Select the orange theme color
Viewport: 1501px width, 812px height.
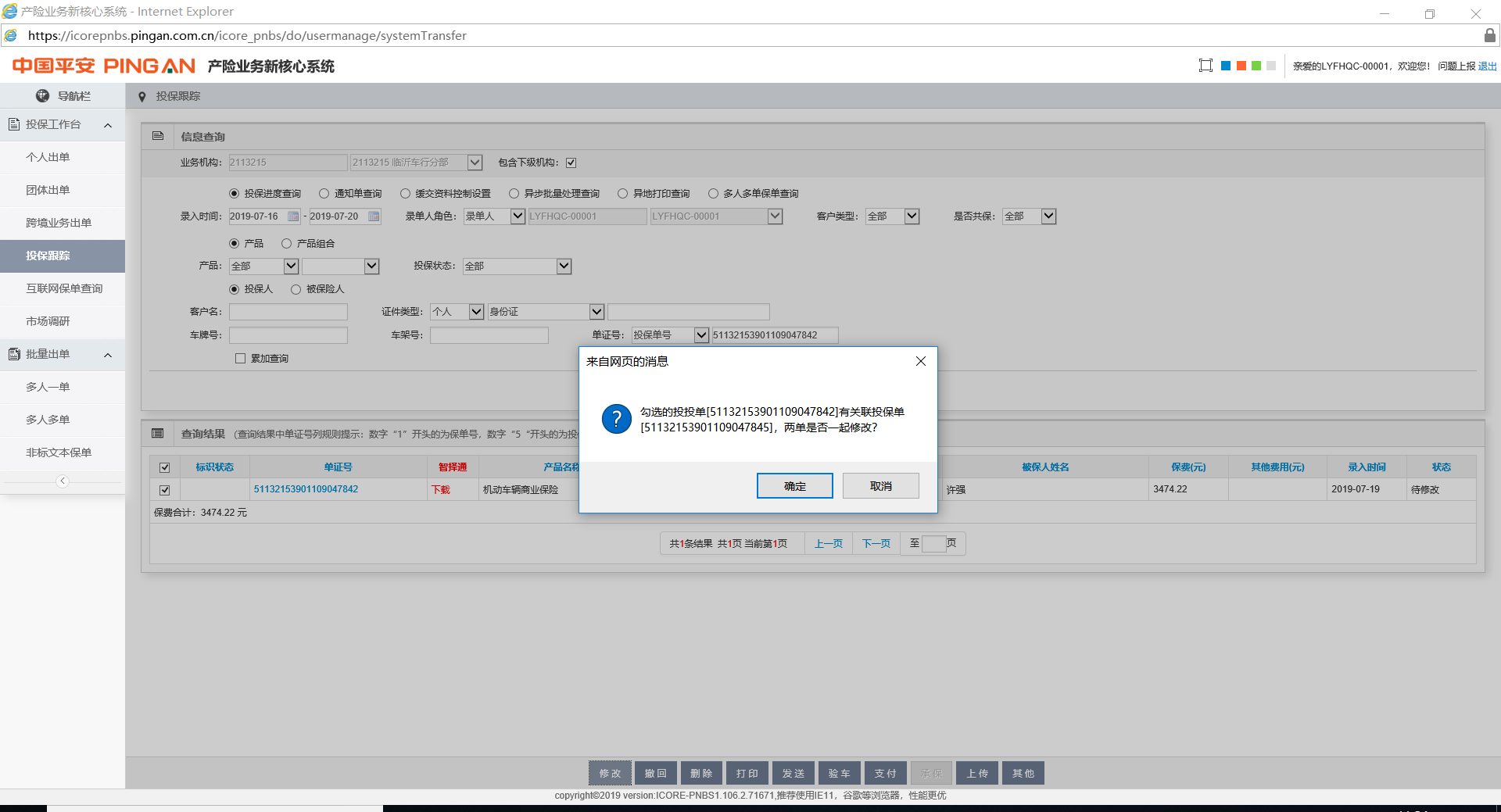[1241, 66]
